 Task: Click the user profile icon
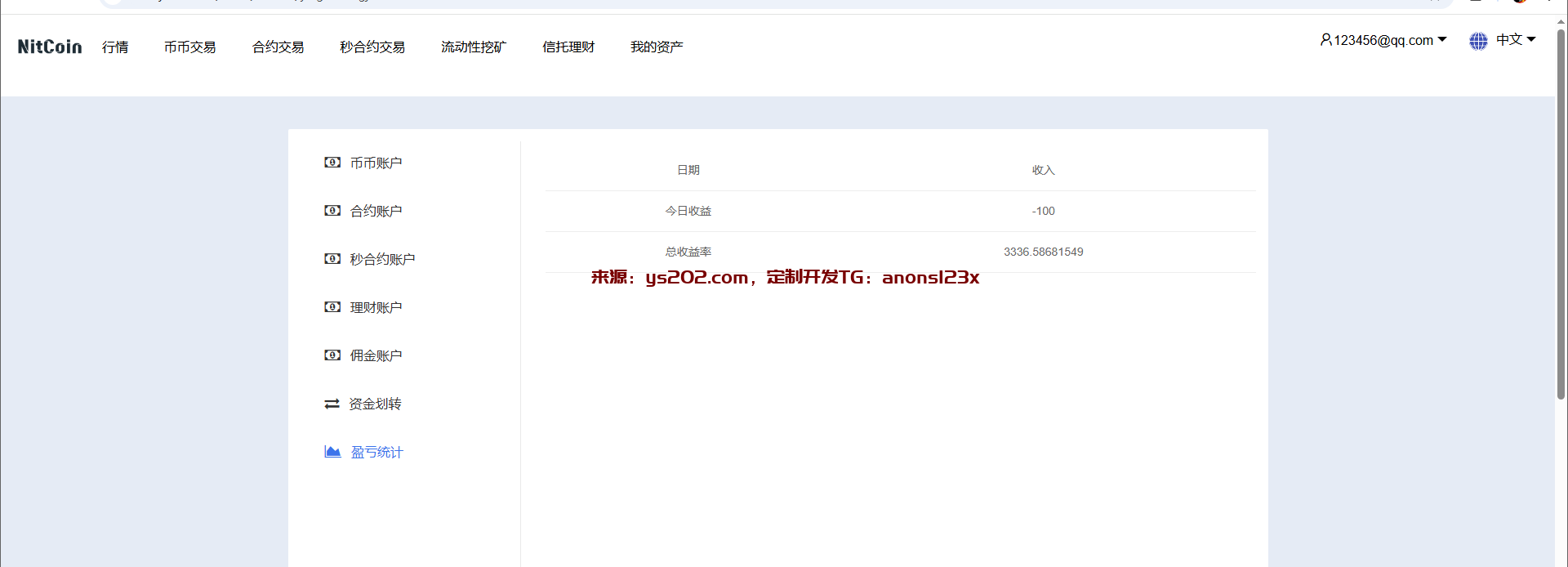coord(1325,40)
